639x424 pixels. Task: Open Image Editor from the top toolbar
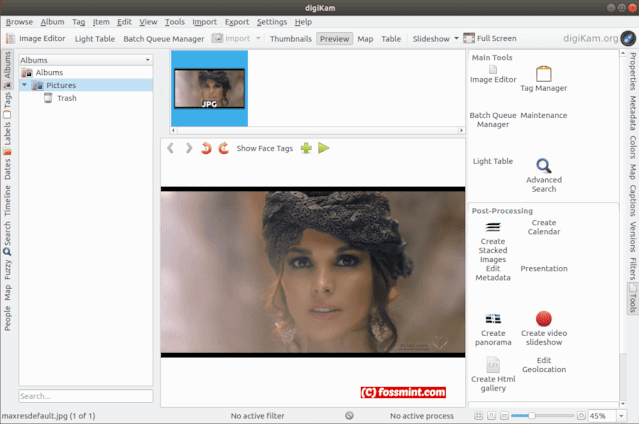tap(36, 38)
